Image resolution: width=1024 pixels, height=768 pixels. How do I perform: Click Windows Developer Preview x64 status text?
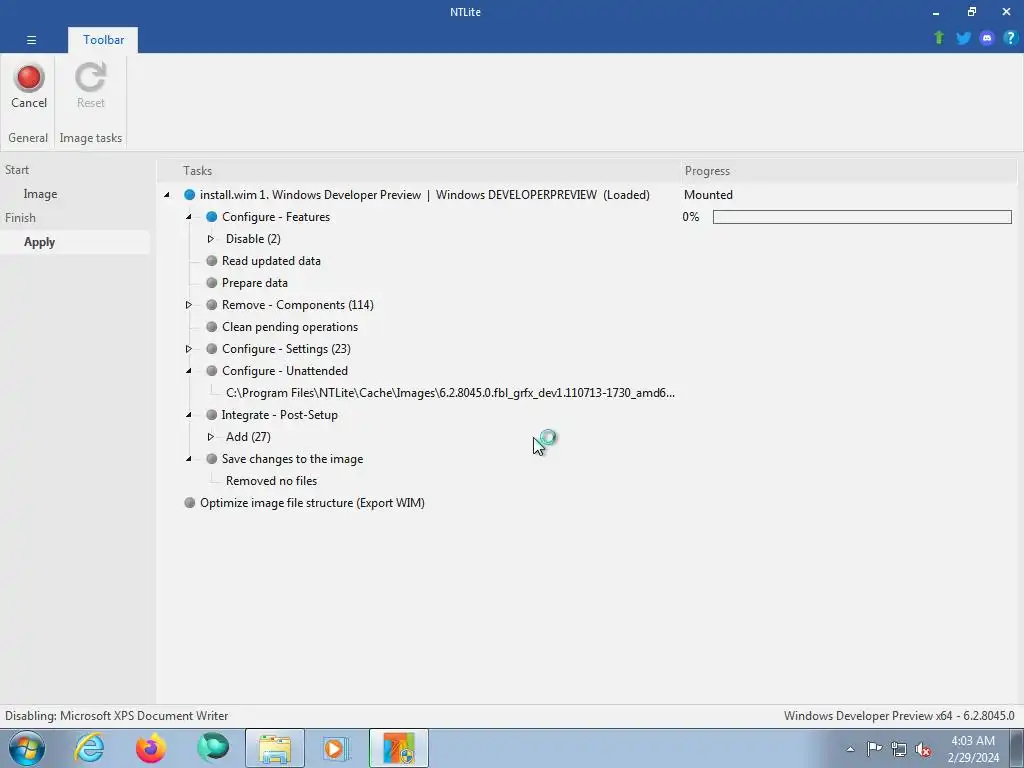(899, 716)
